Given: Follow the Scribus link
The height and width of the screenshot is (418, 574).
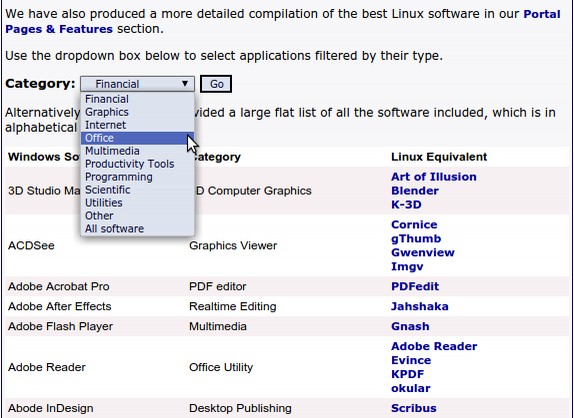Looking at the screenshot, I should coord(414,408).
